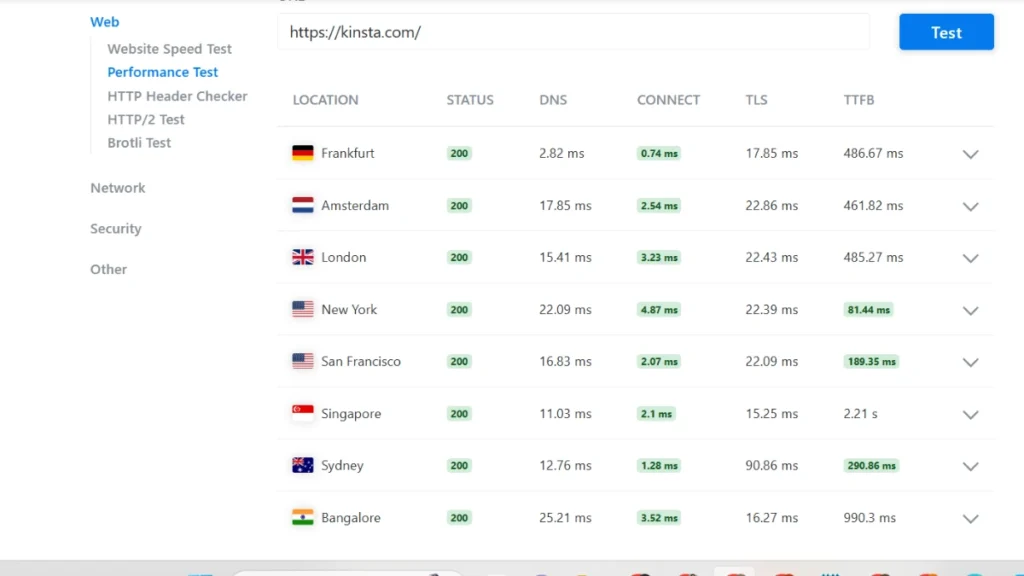Open the Brotli Test page

tap(139, 143)
